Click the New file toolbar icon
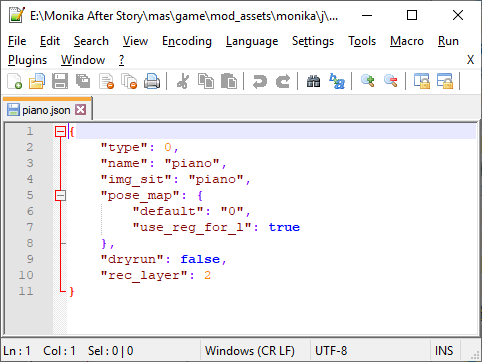Image resolution: width=482 pixels, height=362 pixels. tap(15, 81)
